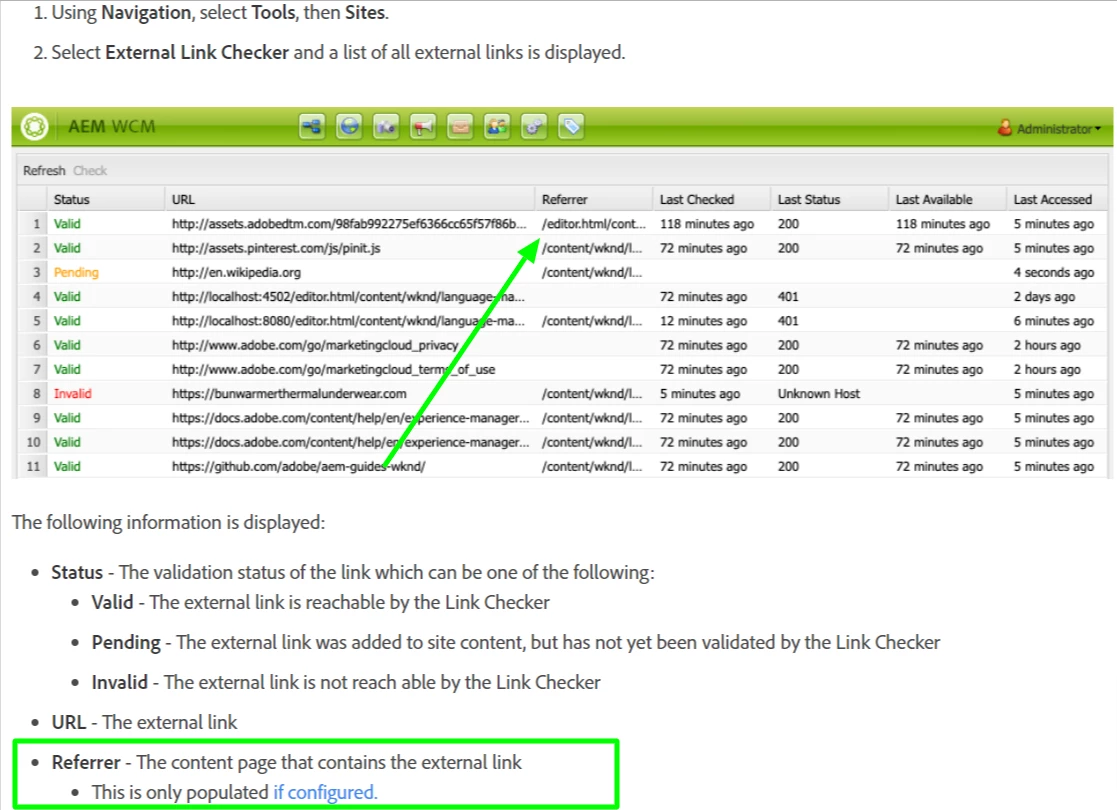Image resolution: width=1117 pixels, height=810 pixels.
Task: Open the Digital Assets camera icon
Action: click(386, 127)
